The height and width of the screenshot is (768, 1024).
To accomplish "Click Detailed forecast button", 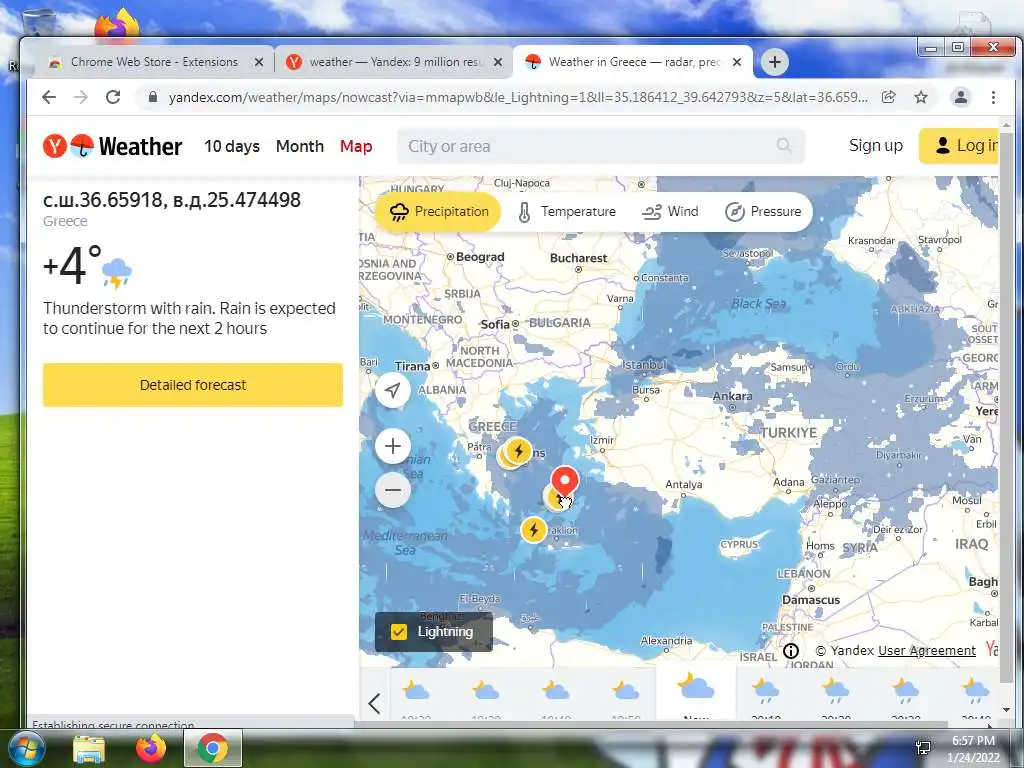I will click(193, 385).
